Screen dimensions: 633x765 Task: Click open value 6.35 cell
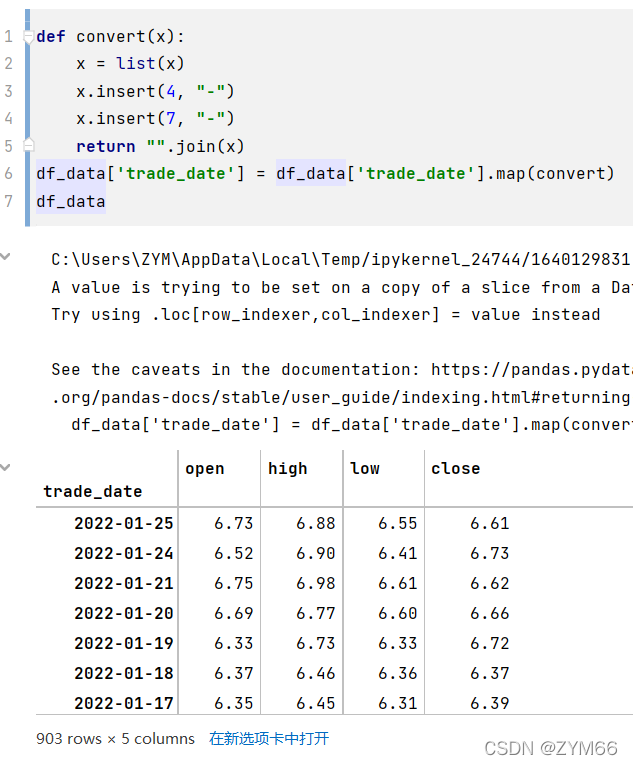click(x=233, y=703)
